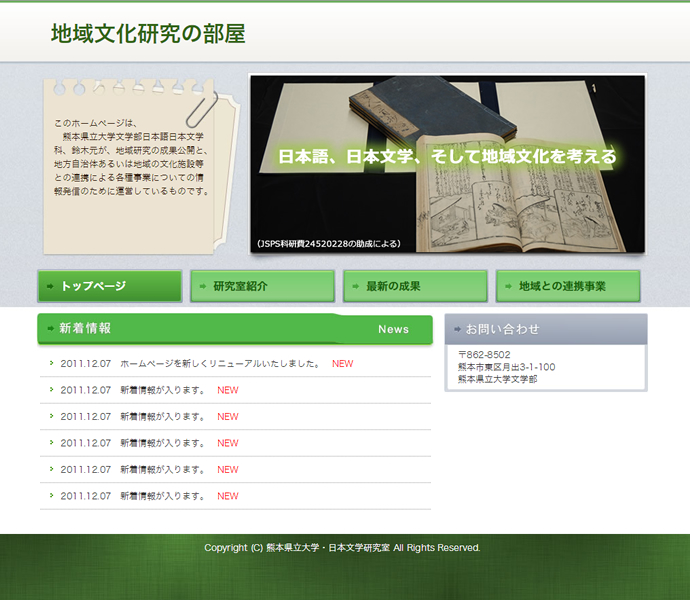Click the JSPS科研費24520228 caption on banner
690x600 pixels.
(328, 243)
